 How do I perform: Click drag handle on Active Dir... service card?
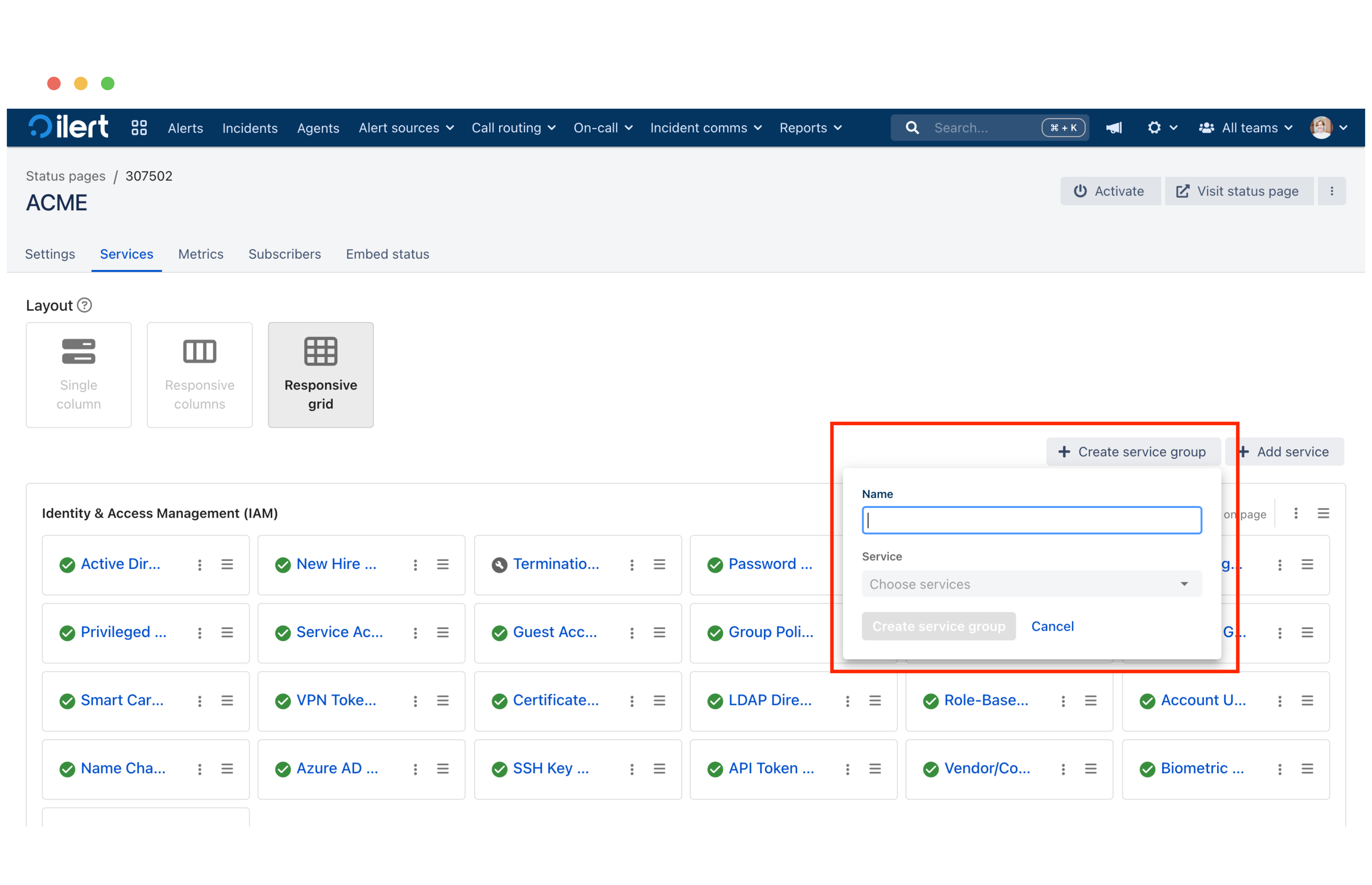[227, 564]
